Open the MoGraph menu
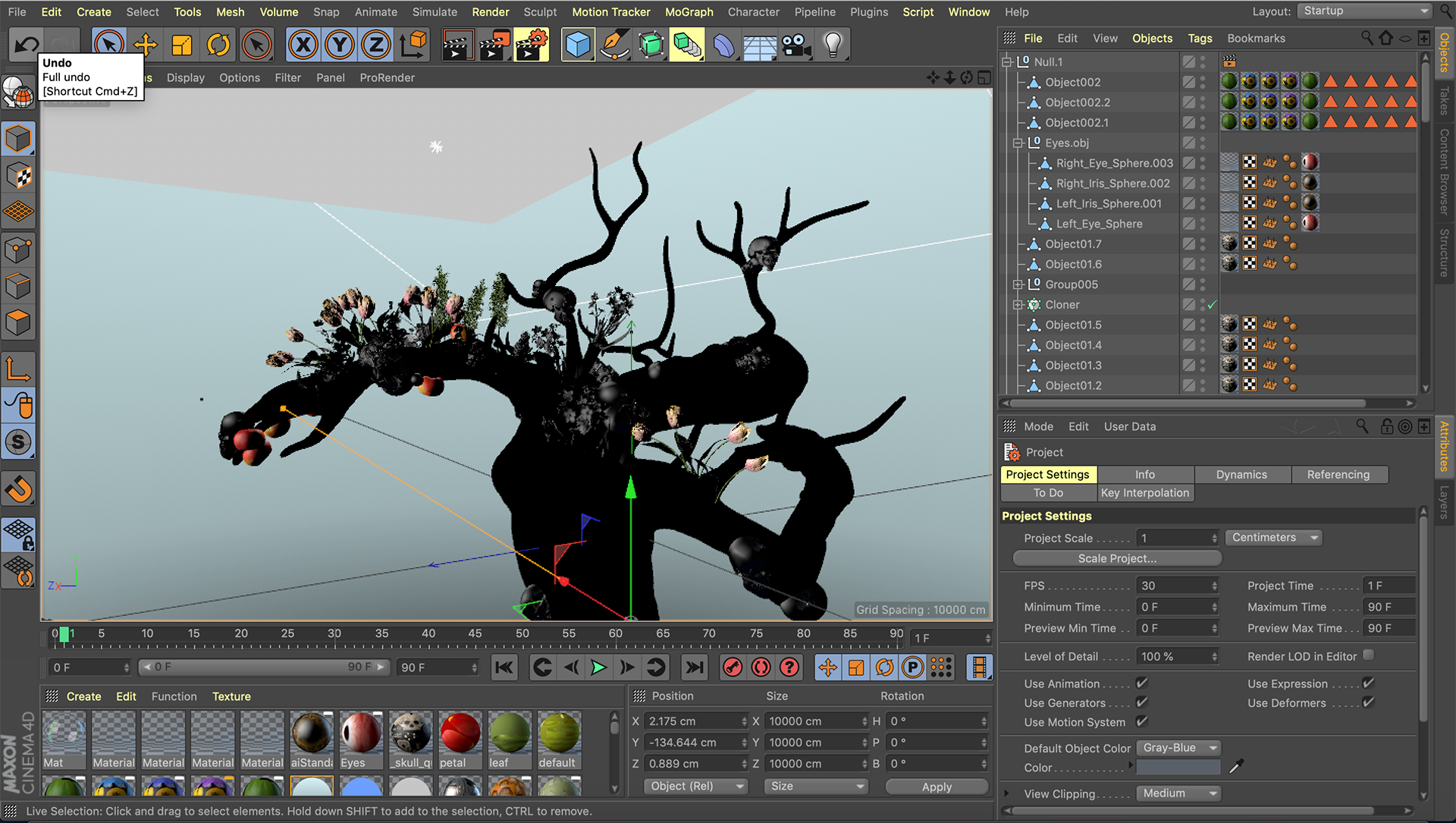The height and width of the screenshot is (823, 1456). coord(689,12)
